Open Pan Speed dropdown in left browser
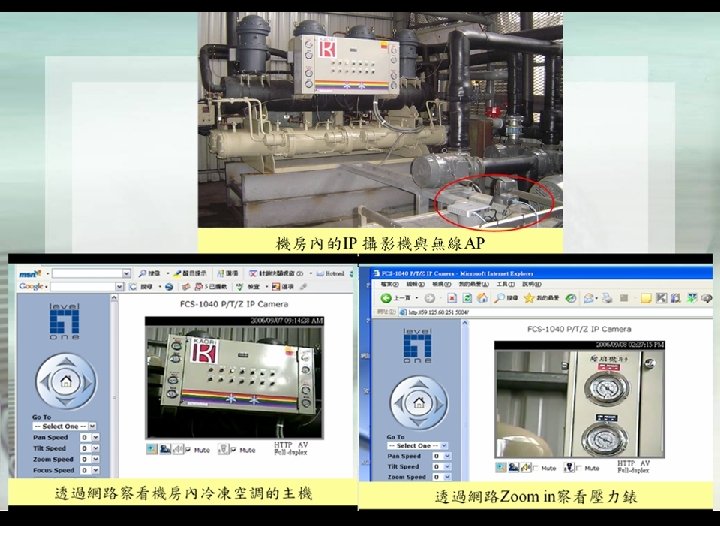The height and width of the screenshot is (540, 720). point(90,438)
